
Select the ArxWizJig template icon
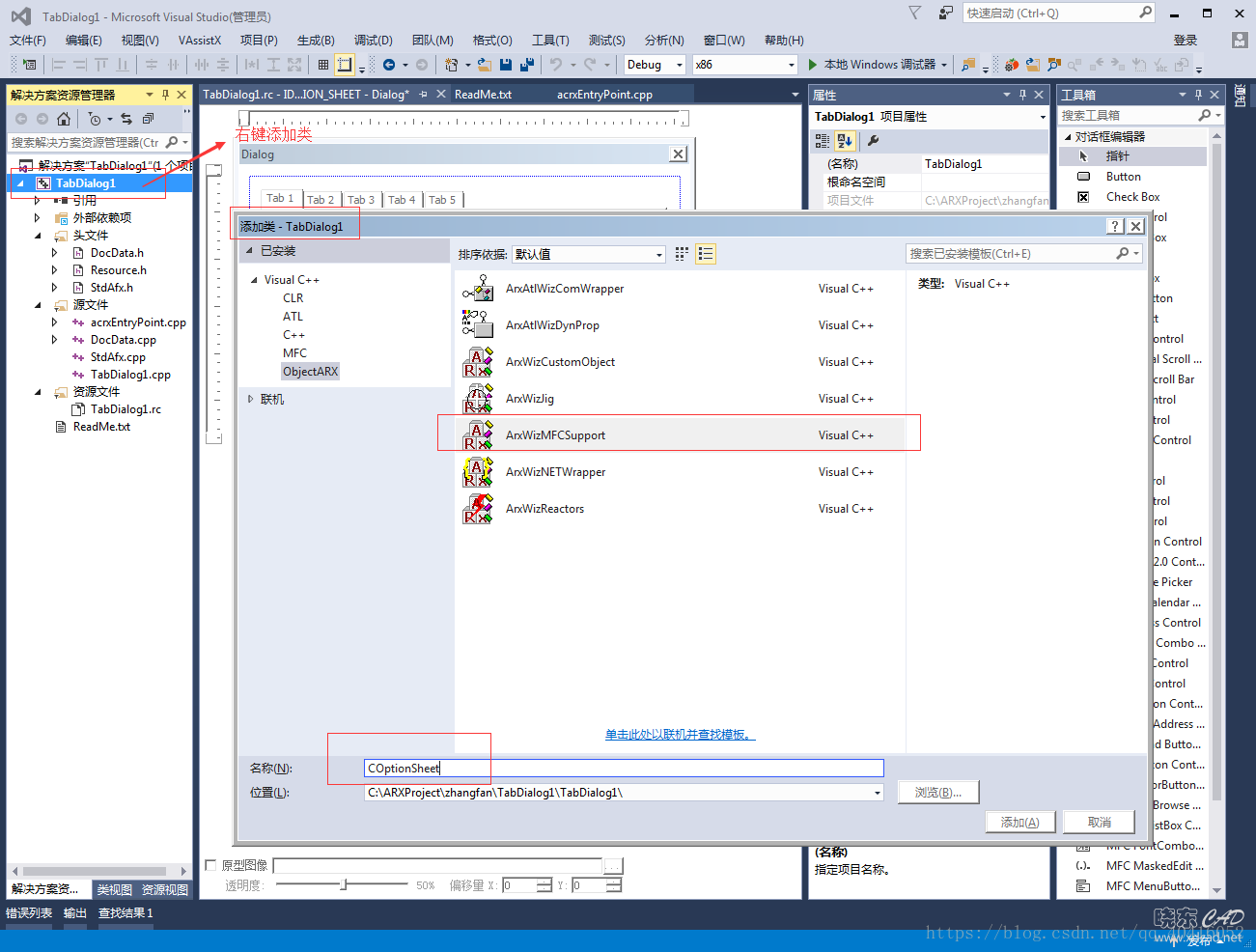tap(478, 398)
